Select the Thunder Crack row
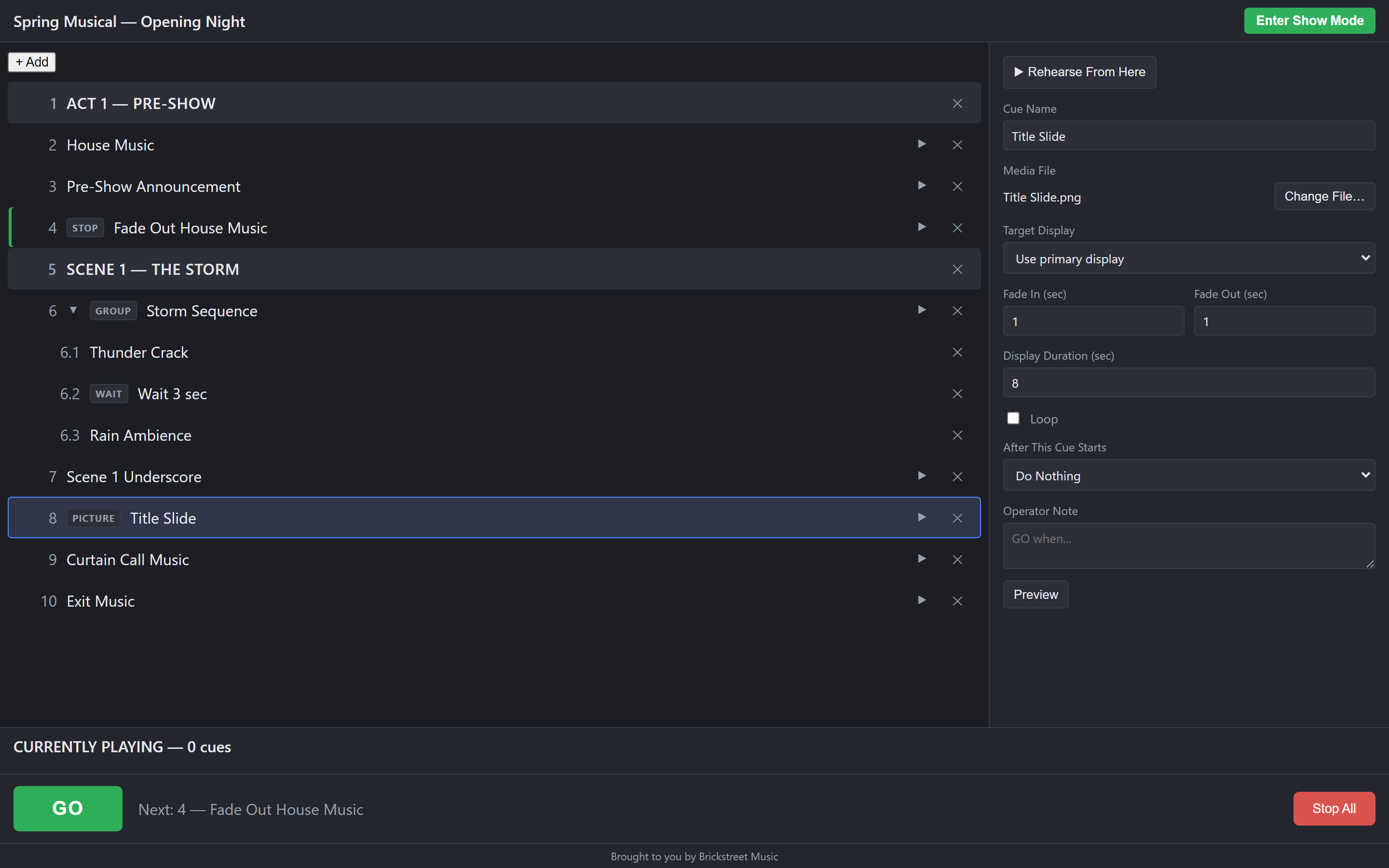Viewport: 1389px width, 868px height. point(494,352)
